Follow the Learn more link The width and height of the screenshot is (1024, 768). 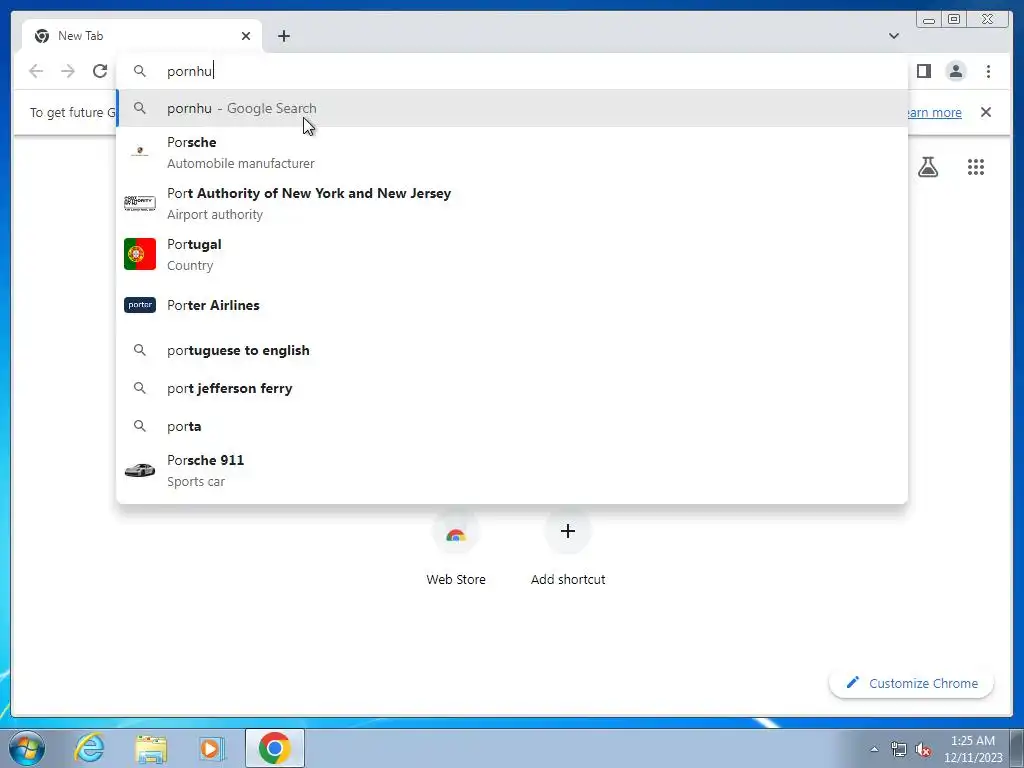933,112
